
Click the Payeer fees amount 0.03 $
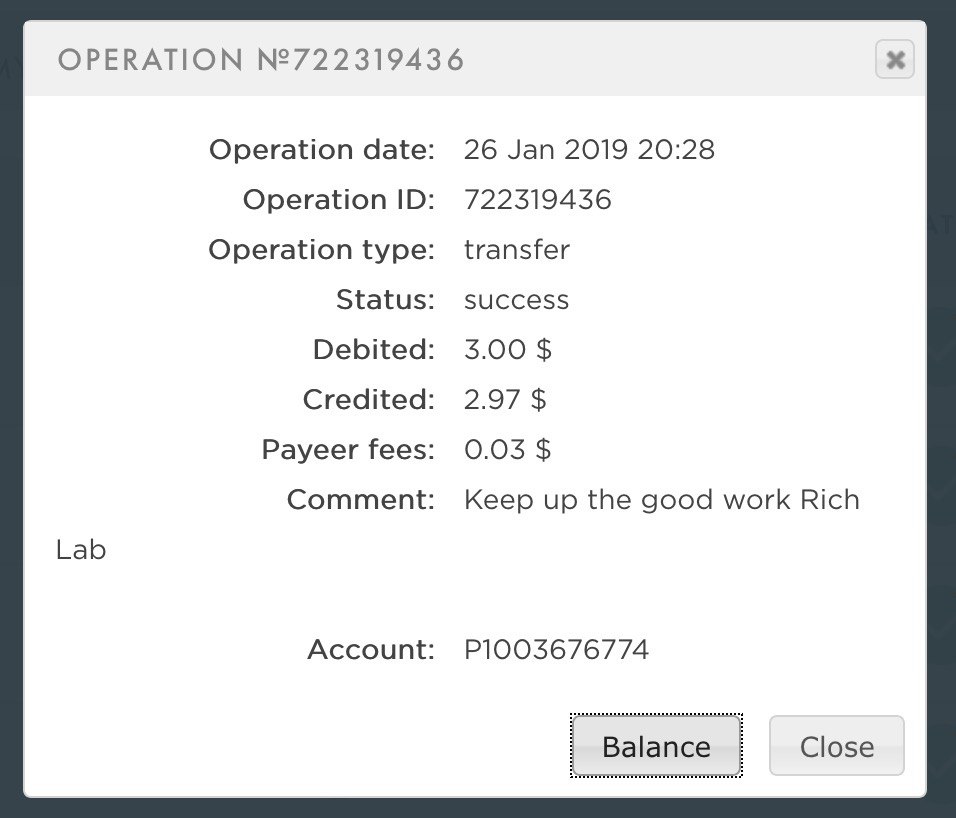[x=507, y=450]
